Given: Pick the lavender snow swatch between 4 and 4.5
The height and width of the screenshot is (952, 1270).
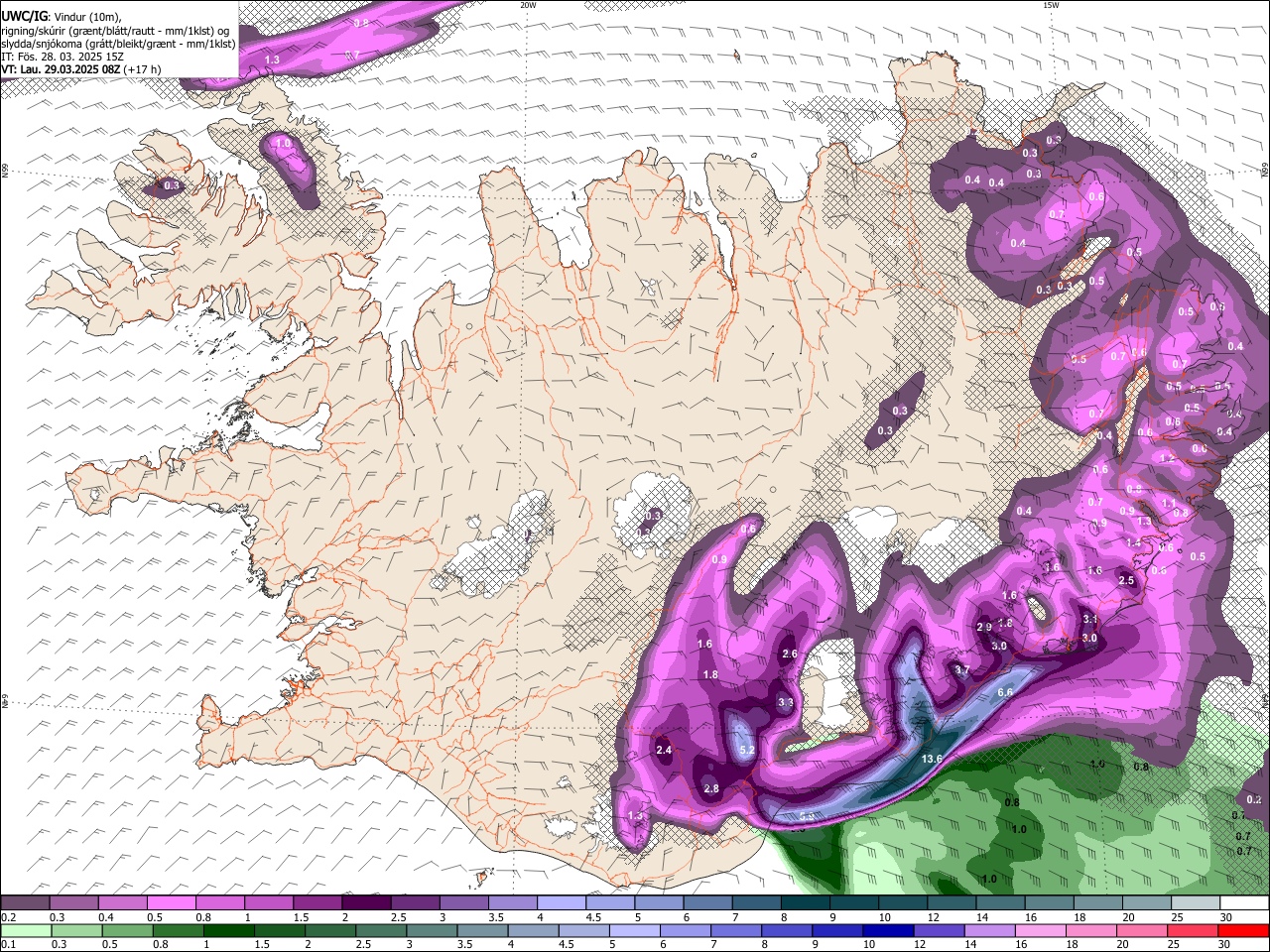Looking at the screenshot, I should [560, 903].
